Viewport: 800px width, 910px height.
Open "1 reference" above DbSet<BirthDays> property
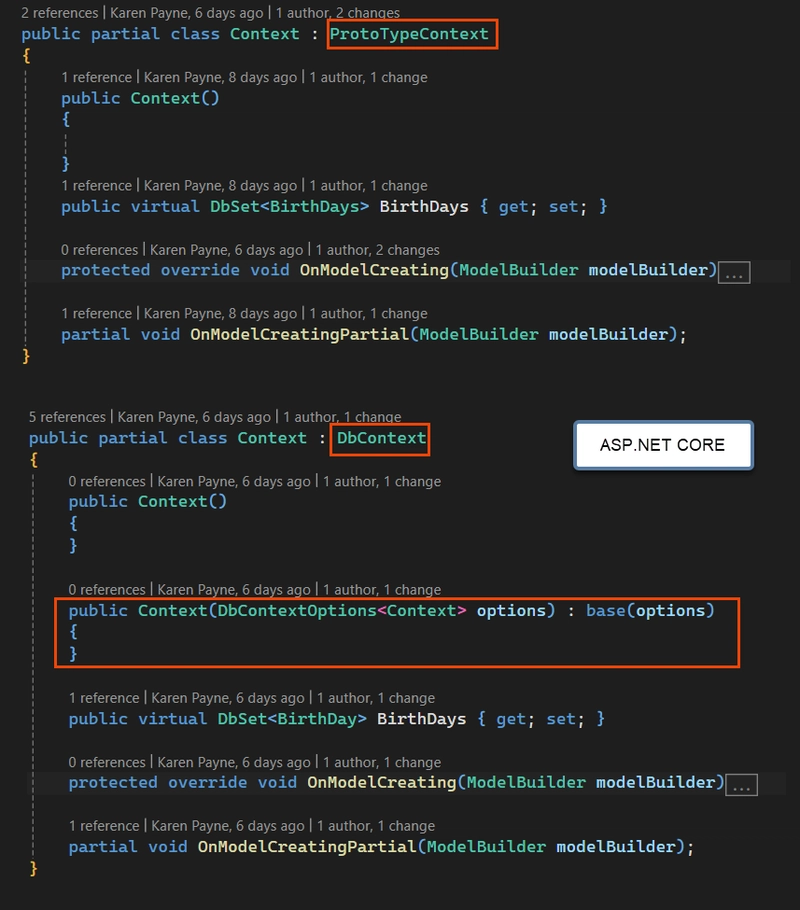[x=96, y=186]
